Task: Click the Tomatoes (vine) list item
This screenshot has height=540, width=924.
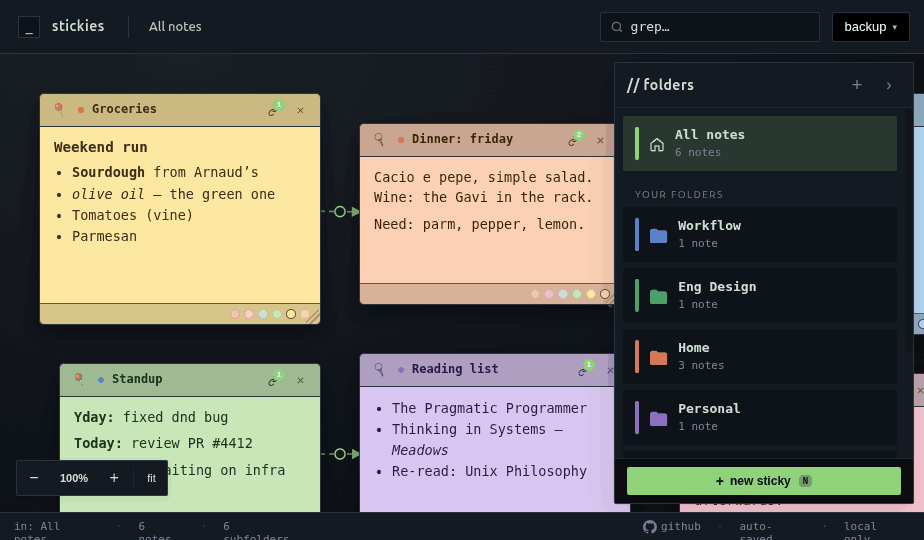Action: click(133, 215)
